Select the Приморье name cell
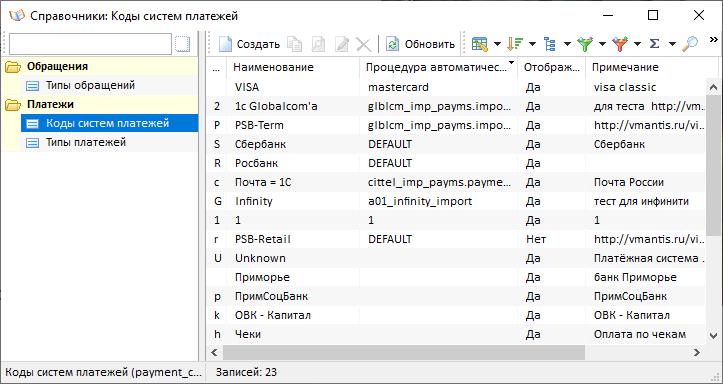 point(292,277)
